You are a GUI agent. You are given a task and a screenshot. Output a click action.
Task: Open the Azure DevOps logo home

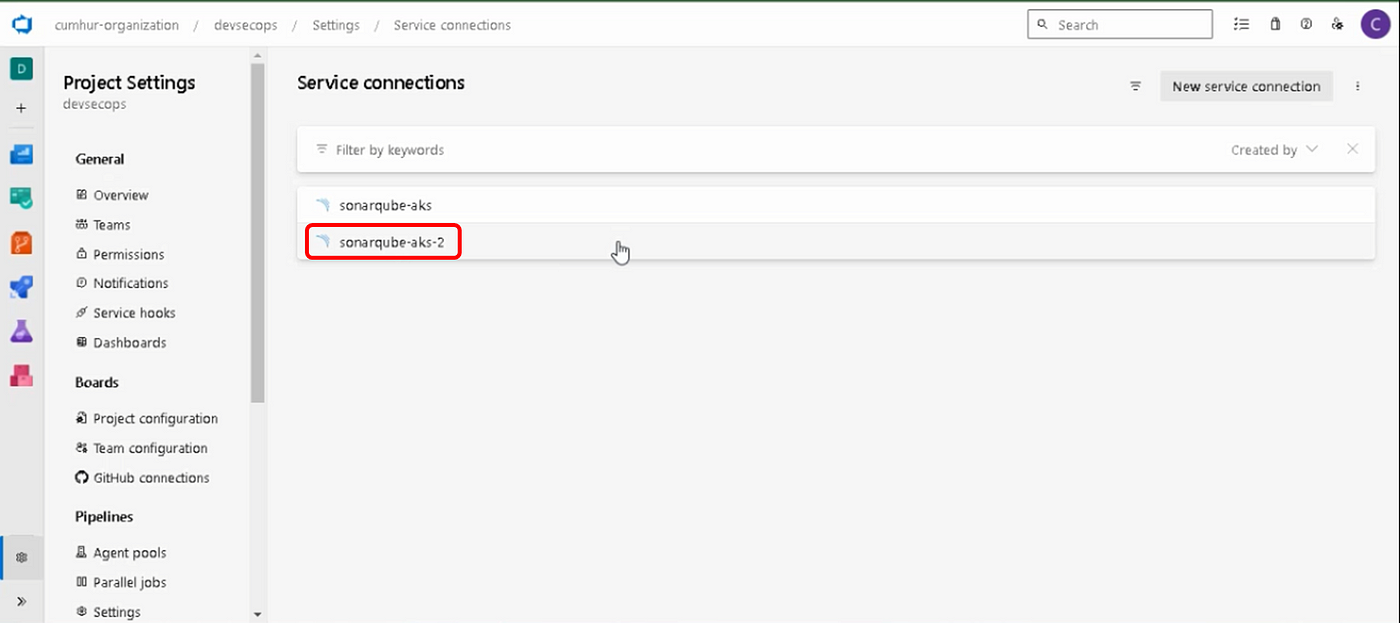(x=21, y=24)
